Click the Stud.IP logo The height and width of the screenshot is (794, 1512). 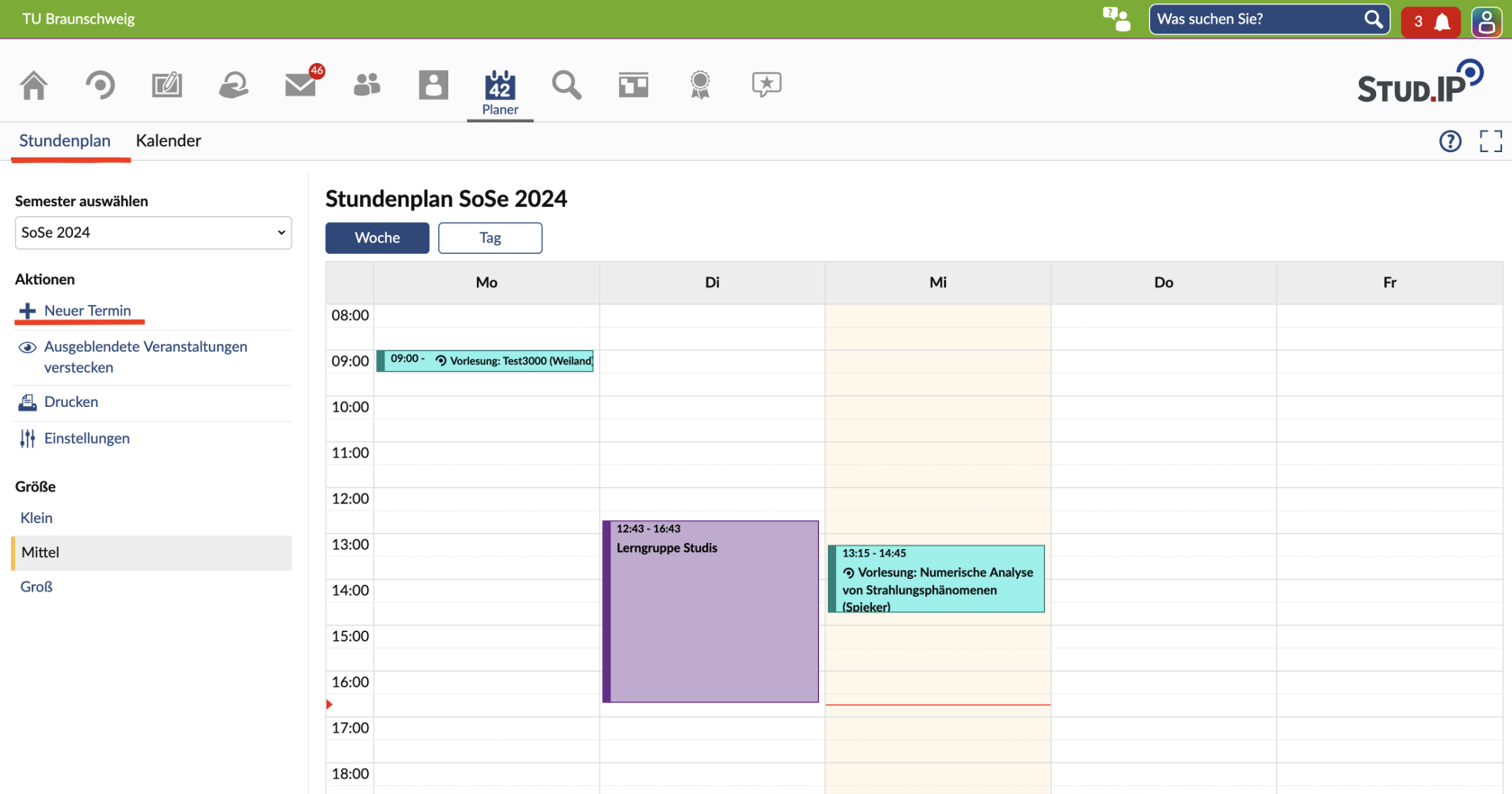[x=1420, y=82]
